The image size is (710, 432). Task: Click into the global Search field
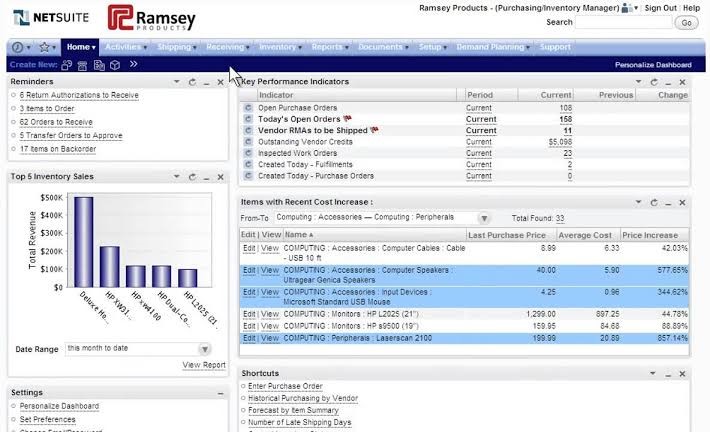coord(624,22)
